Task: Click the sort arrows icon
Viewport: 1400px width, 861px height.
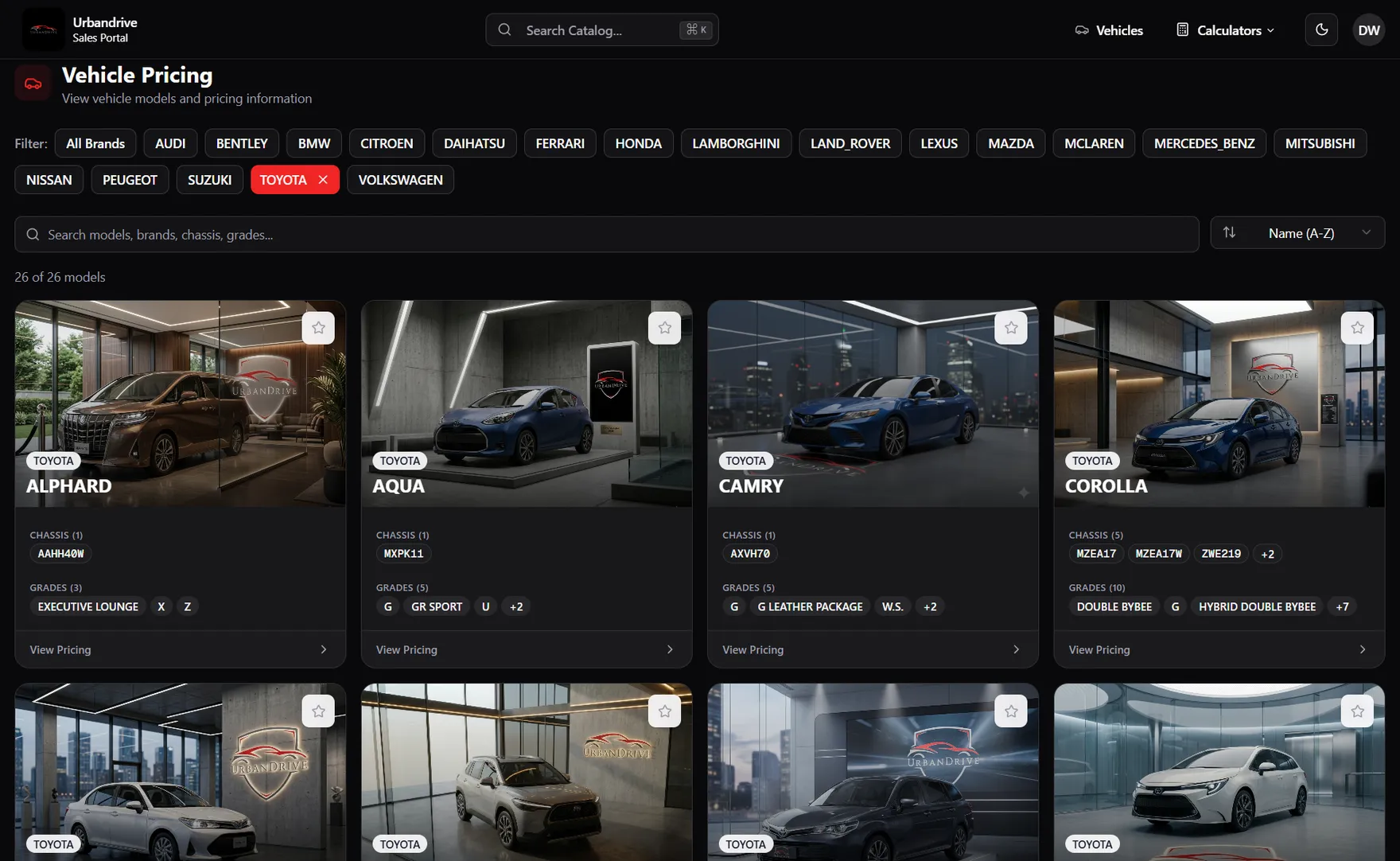Action: (x=1229, y=232)
